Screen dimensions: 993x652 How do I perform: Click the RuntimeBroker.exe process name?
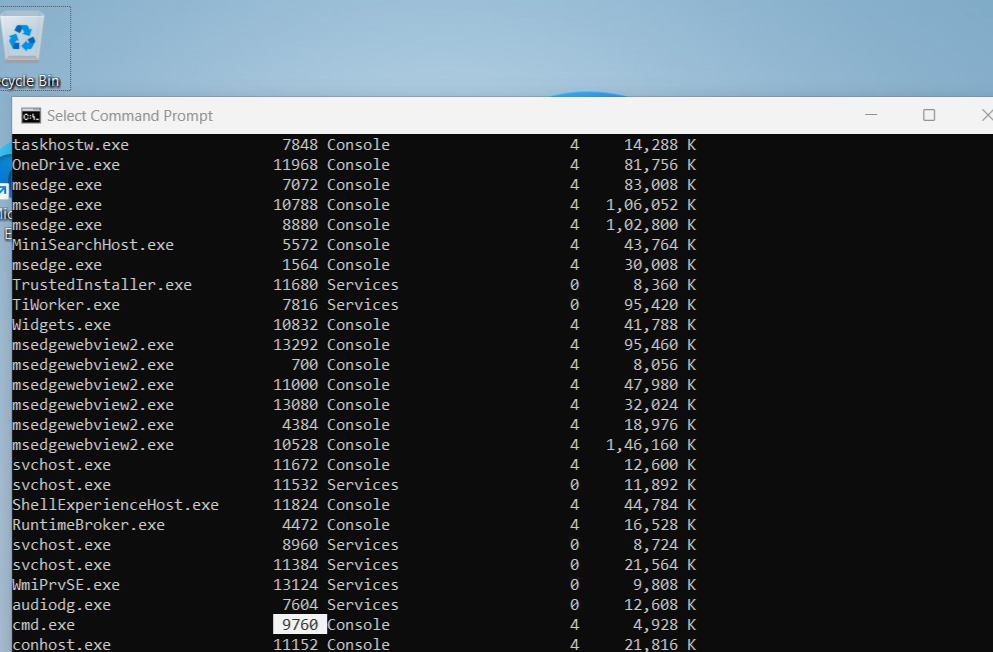pos(88,525)
